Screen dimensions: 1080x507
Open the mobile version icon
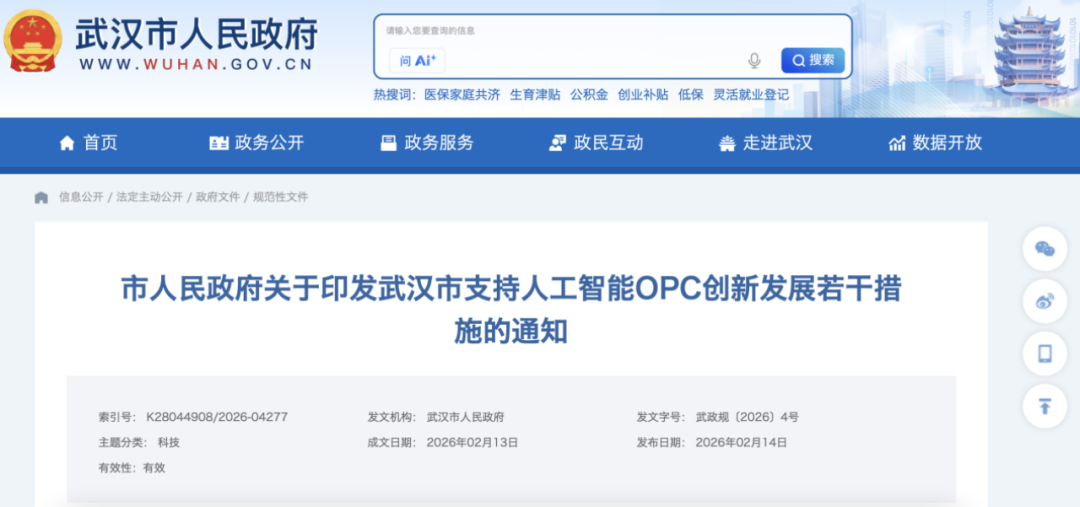[x=1044, y=353]
